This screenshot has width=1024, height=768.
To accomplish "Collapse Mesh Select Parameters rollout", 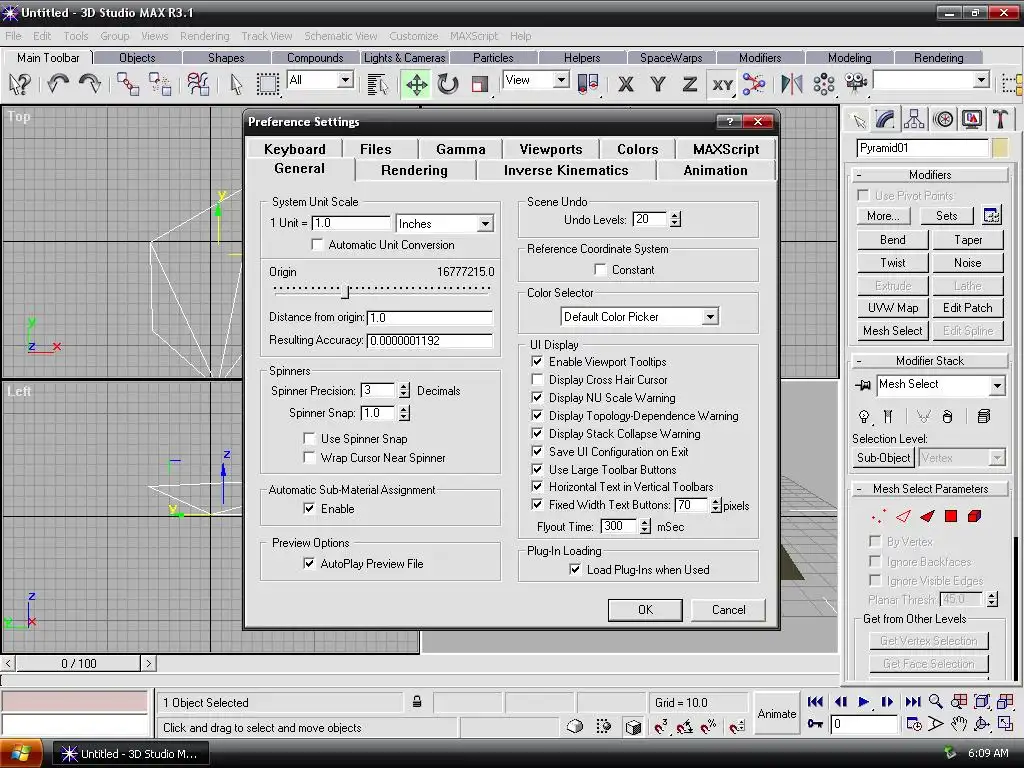I will [930, 488].
